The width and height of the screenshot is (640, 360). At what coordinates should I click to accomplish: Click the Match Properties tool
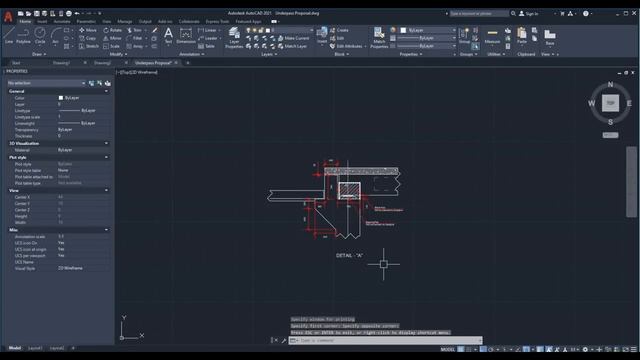(x=379, y=38)
